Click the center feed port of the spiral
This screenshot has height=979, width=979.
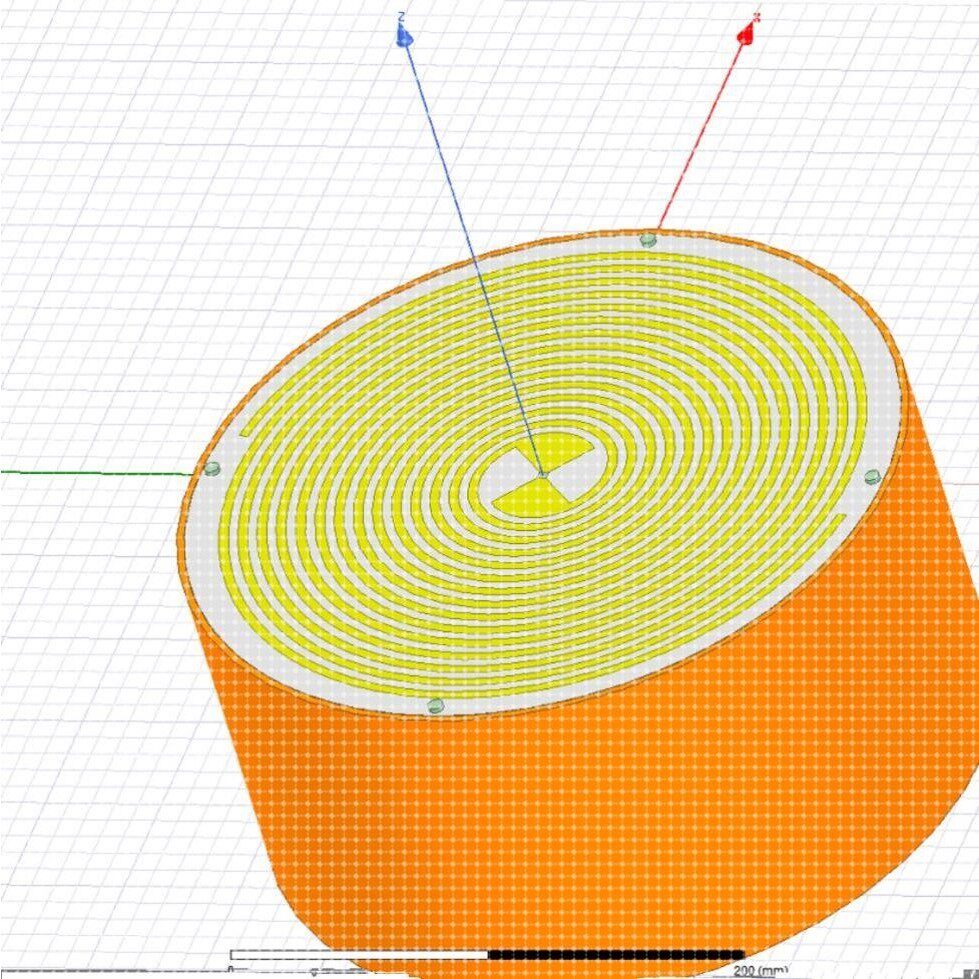click(543, 476)
